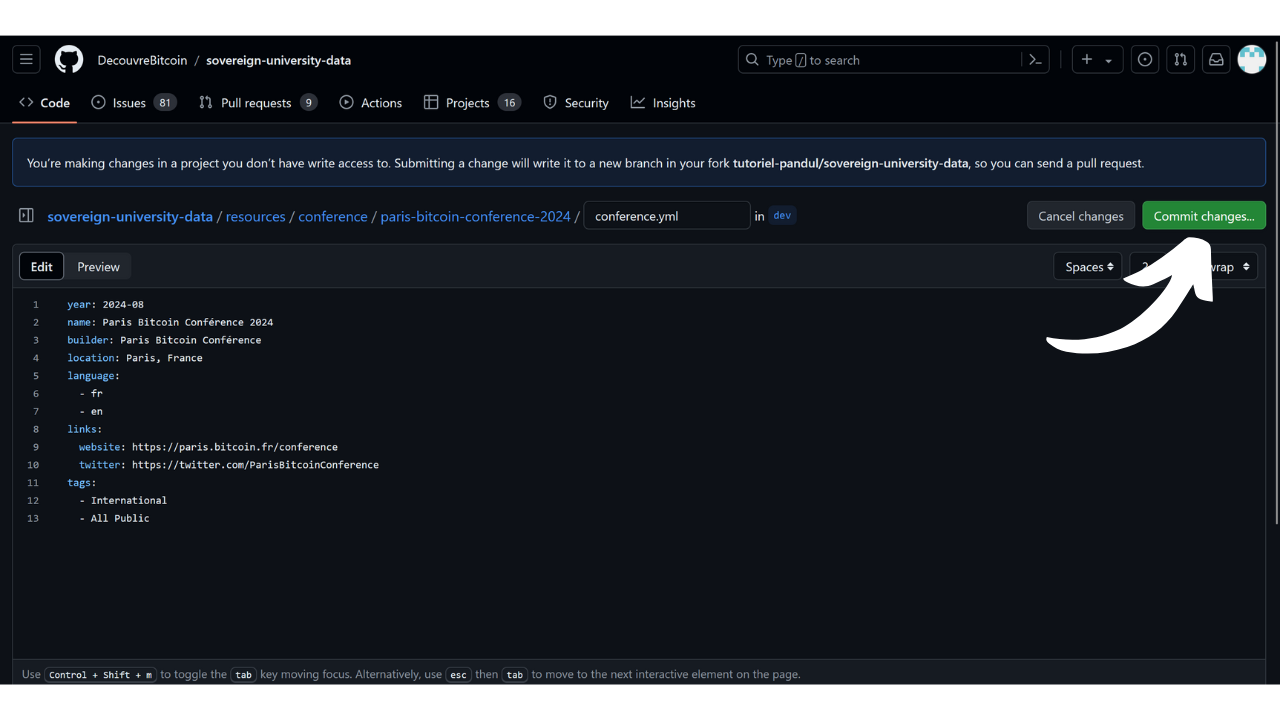Switch to the Insights tab
This screenshot has height=720, width=1280.
pyautogui.click(x=663, y=103)
